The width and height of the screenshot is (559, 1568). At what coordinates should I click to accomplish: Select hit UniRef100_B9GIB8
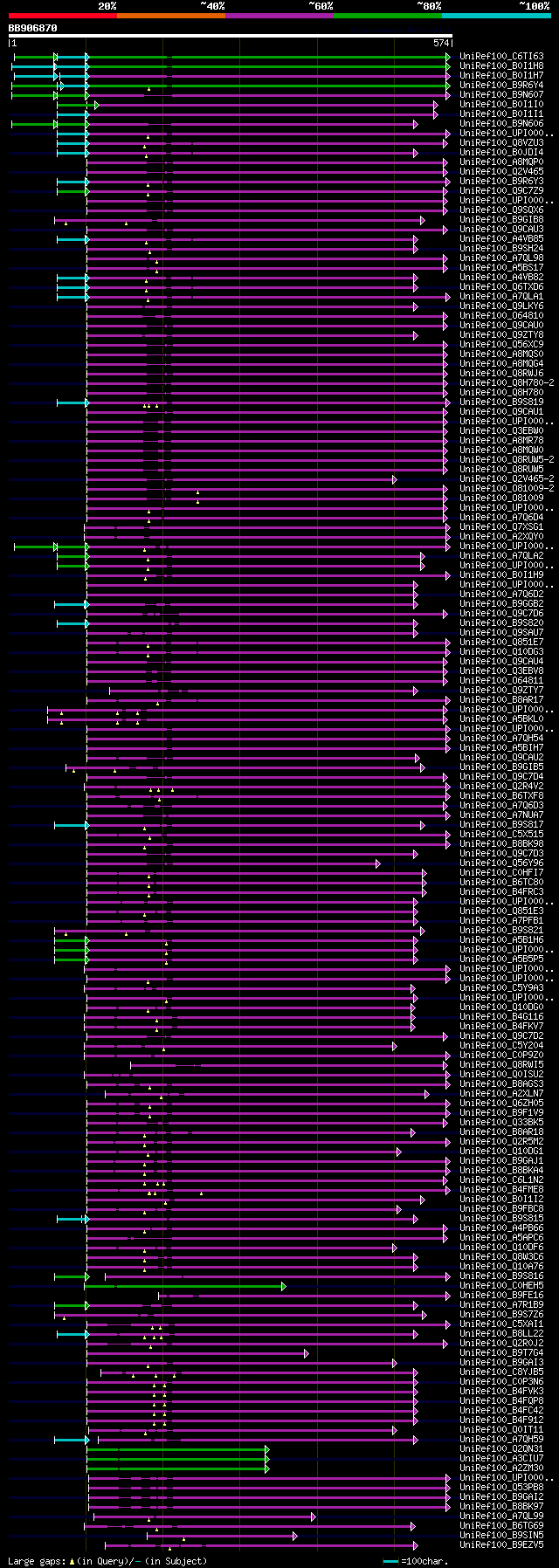pyautogui.click(x=501, y=220)
